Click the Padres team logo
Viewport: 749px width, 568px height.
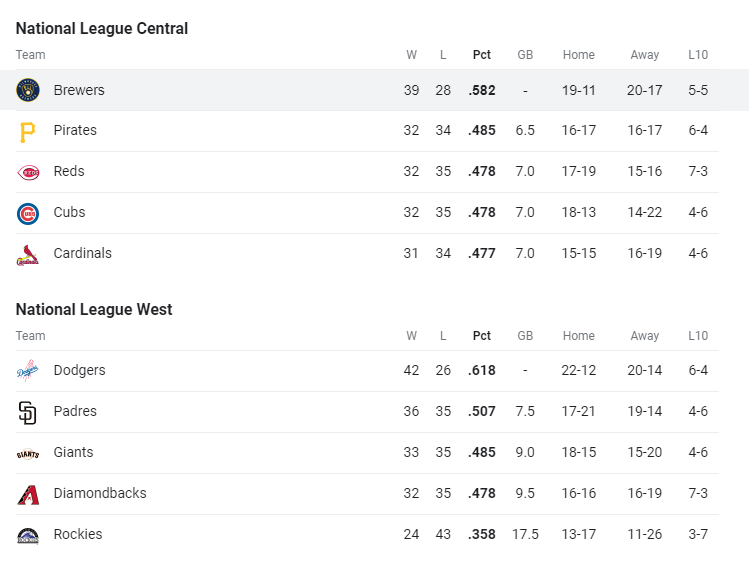pyautogui.click(x=28, y=412)
